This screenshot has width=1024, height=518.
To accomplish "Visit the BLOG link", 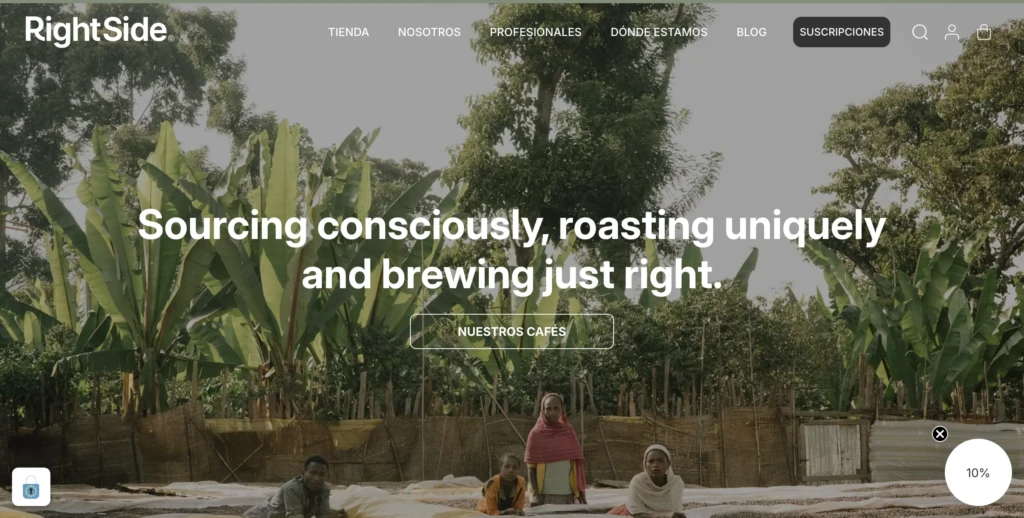I will pos(752,32).
